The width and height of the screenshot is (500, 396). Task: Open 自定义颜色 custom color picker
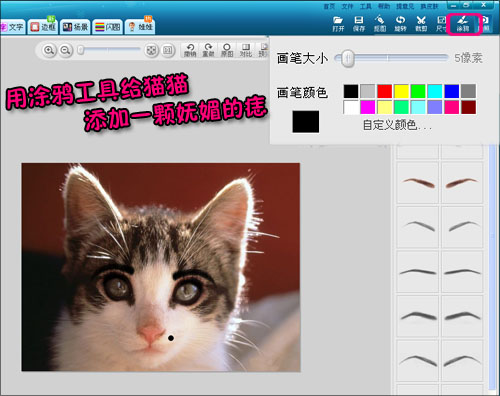click(397, 125)
